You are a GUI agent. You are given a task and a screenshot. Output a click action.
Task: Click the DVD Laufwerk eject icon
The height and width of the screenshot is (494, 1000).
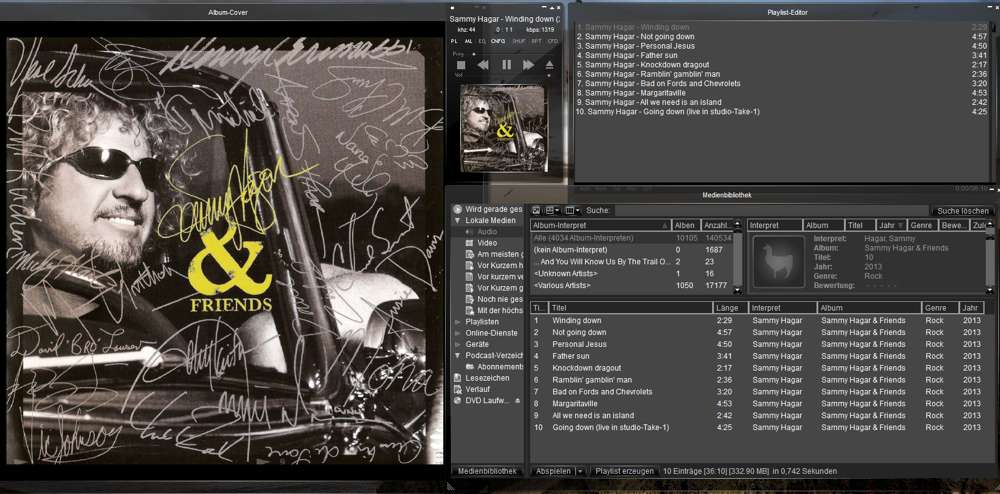coord(518,400)
